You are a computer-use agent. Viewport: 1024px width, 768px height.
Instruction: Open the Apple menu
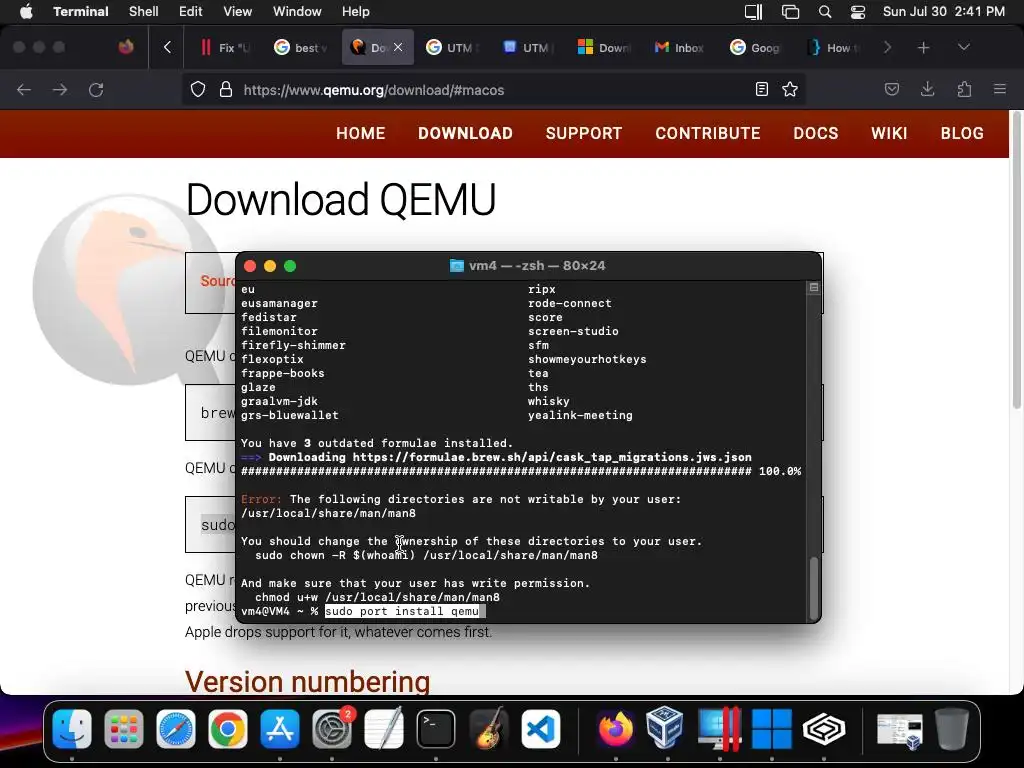click(x=26, y=12)
